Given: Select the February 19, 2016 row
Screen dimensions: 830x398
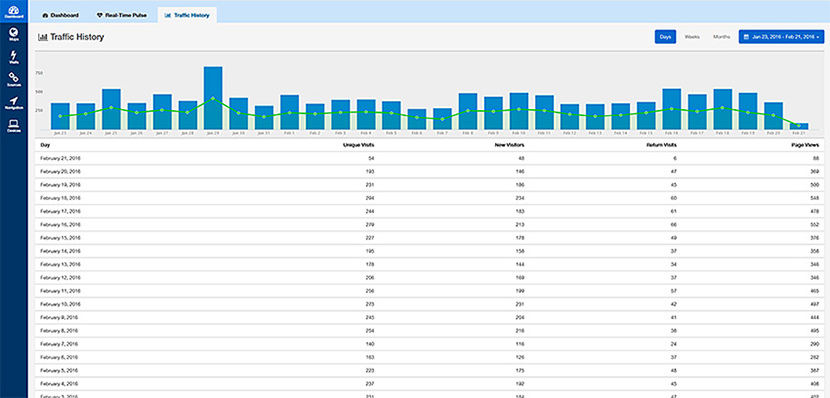Looking at the screenshot, I should tap(430, 185).
